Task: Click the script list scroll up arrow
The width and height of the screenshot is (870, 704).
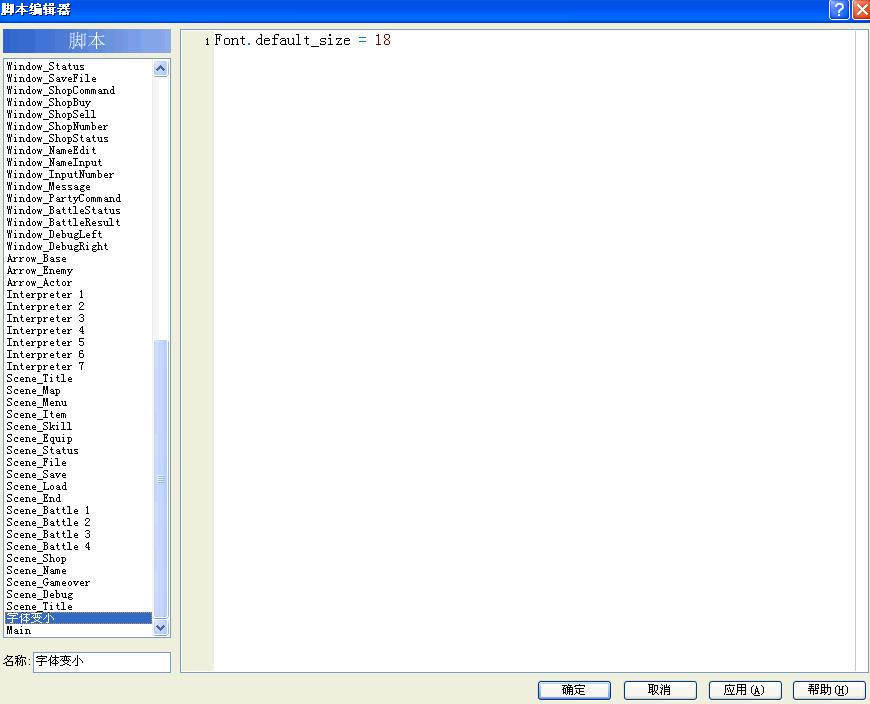Action: 160,69
